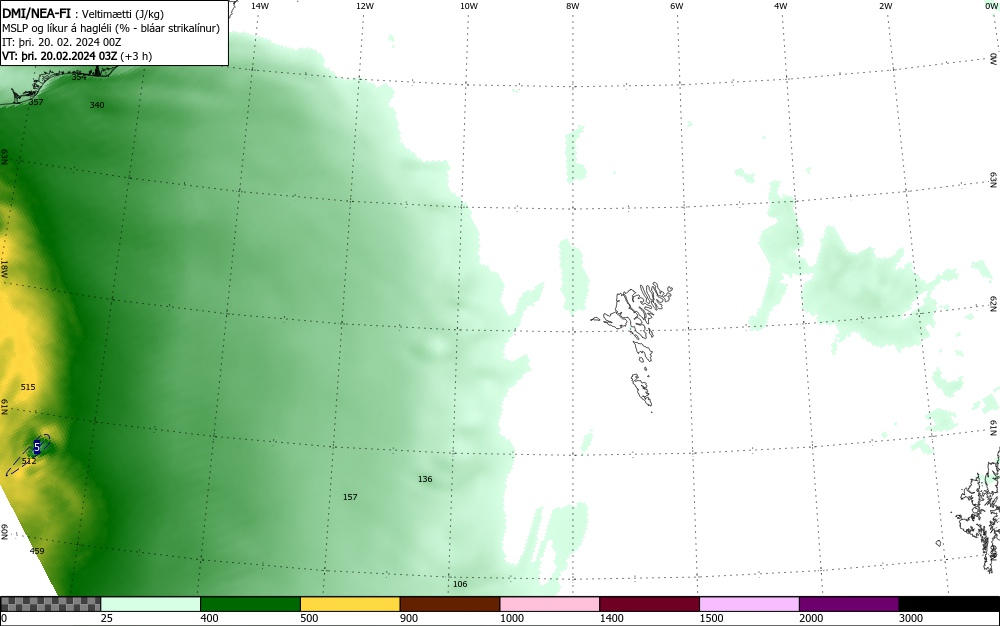Click the purple 2000–3000 legend swatch
Viewport: 1000px width, 626px height.
click(x=849, y=604)
